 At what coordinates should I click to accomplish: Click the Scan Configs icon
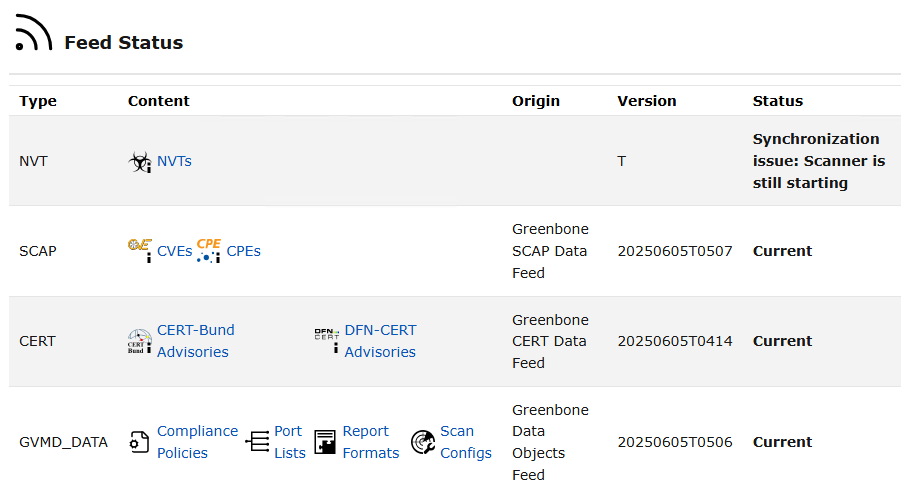tap(423, 442)
